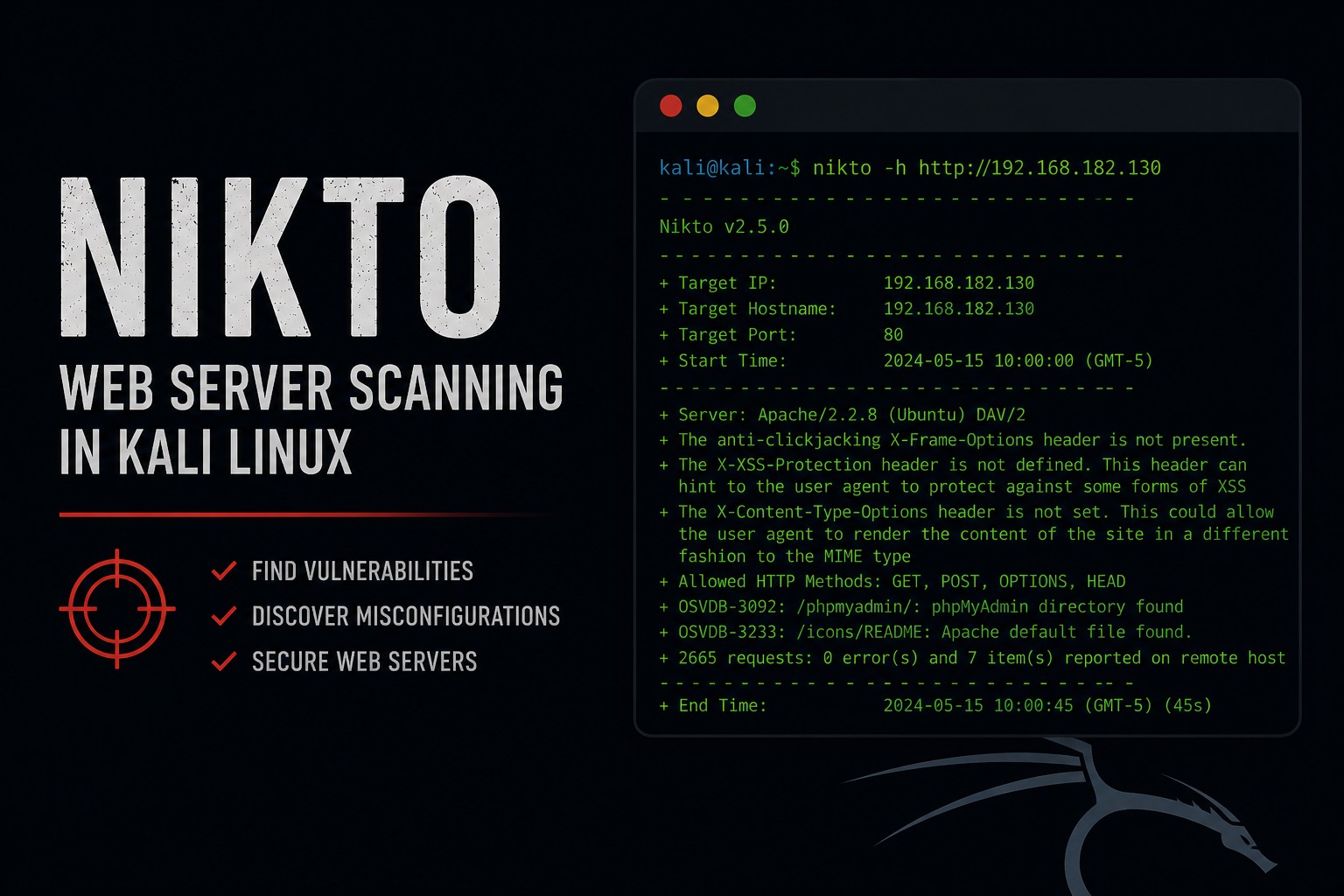1344x896 pixels.
Task: Click the Target Port value 80
Action: pos(893,335)
